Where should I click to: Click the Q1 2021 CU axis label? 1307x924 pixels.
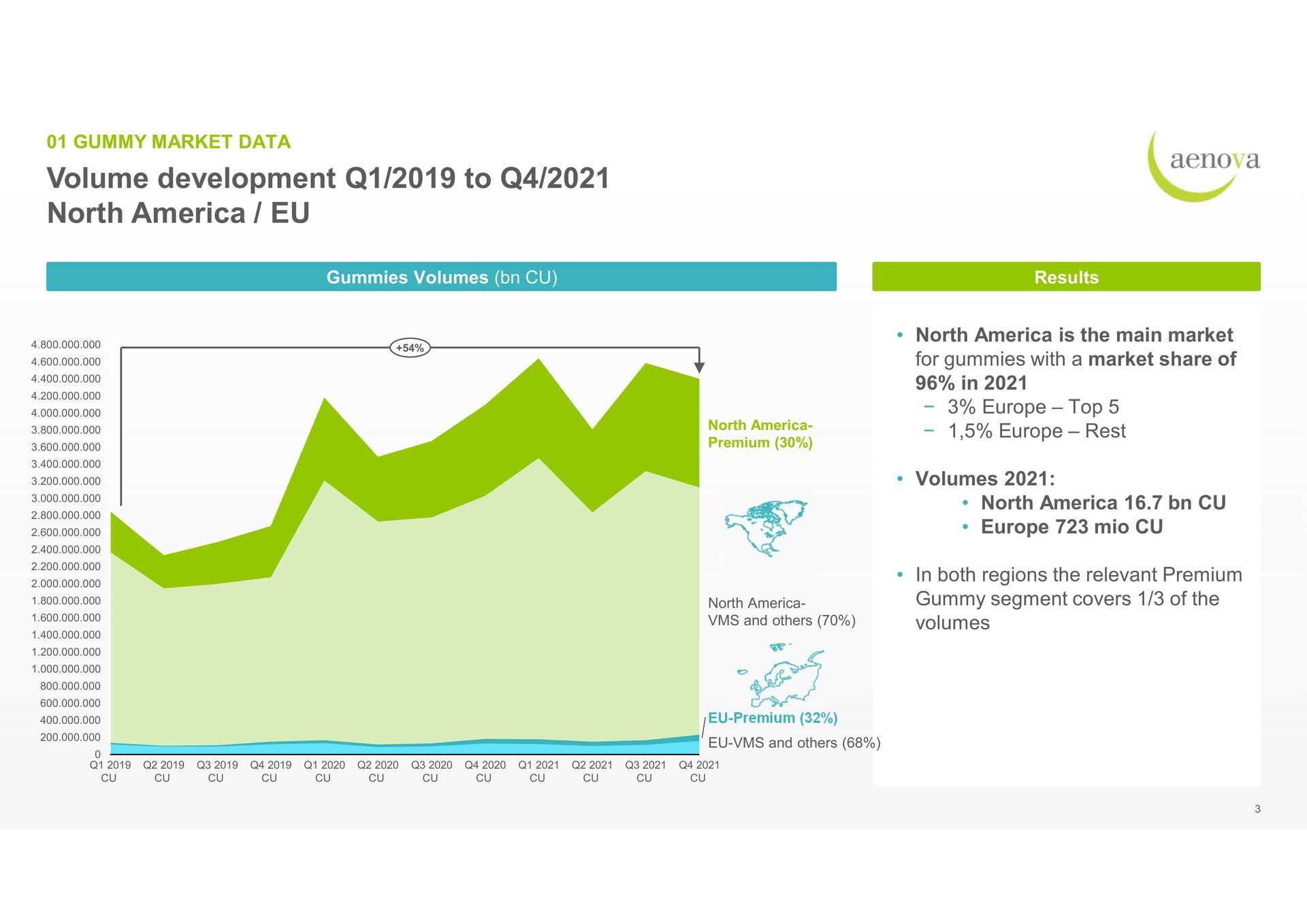point(538,772)
